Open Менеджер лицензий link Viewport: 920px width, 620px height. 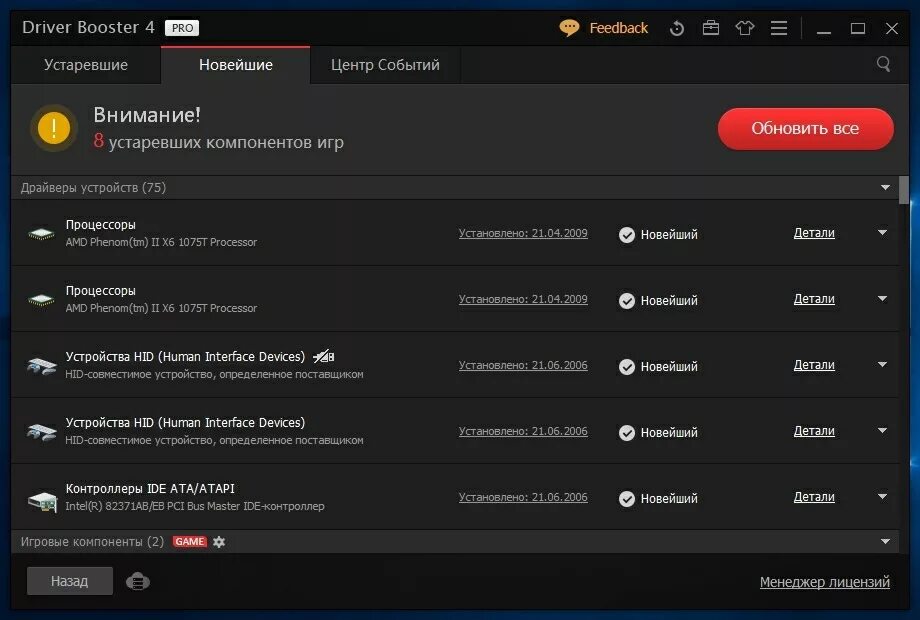[x=824, y=581]
